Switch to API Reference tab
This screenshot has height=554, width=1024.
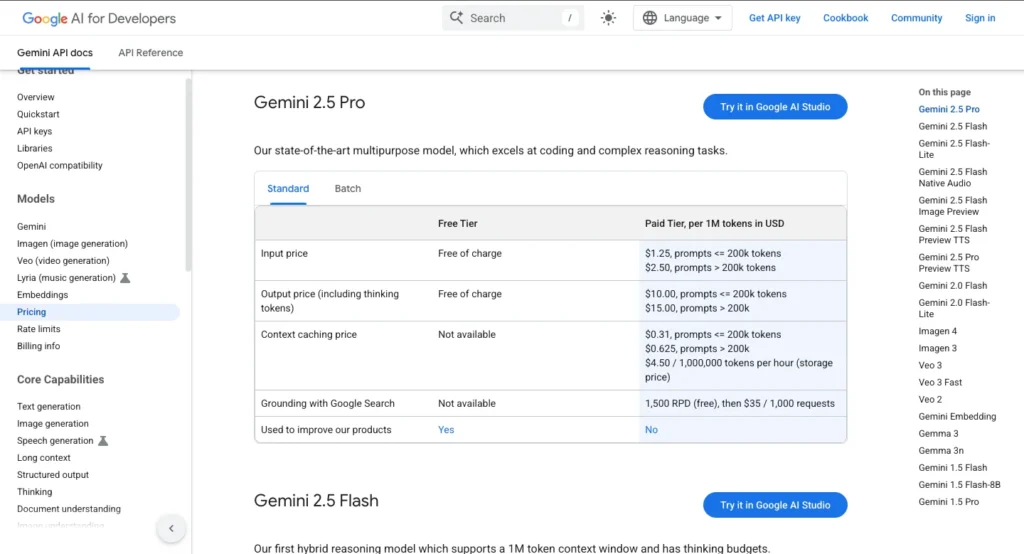click(150, 52)
